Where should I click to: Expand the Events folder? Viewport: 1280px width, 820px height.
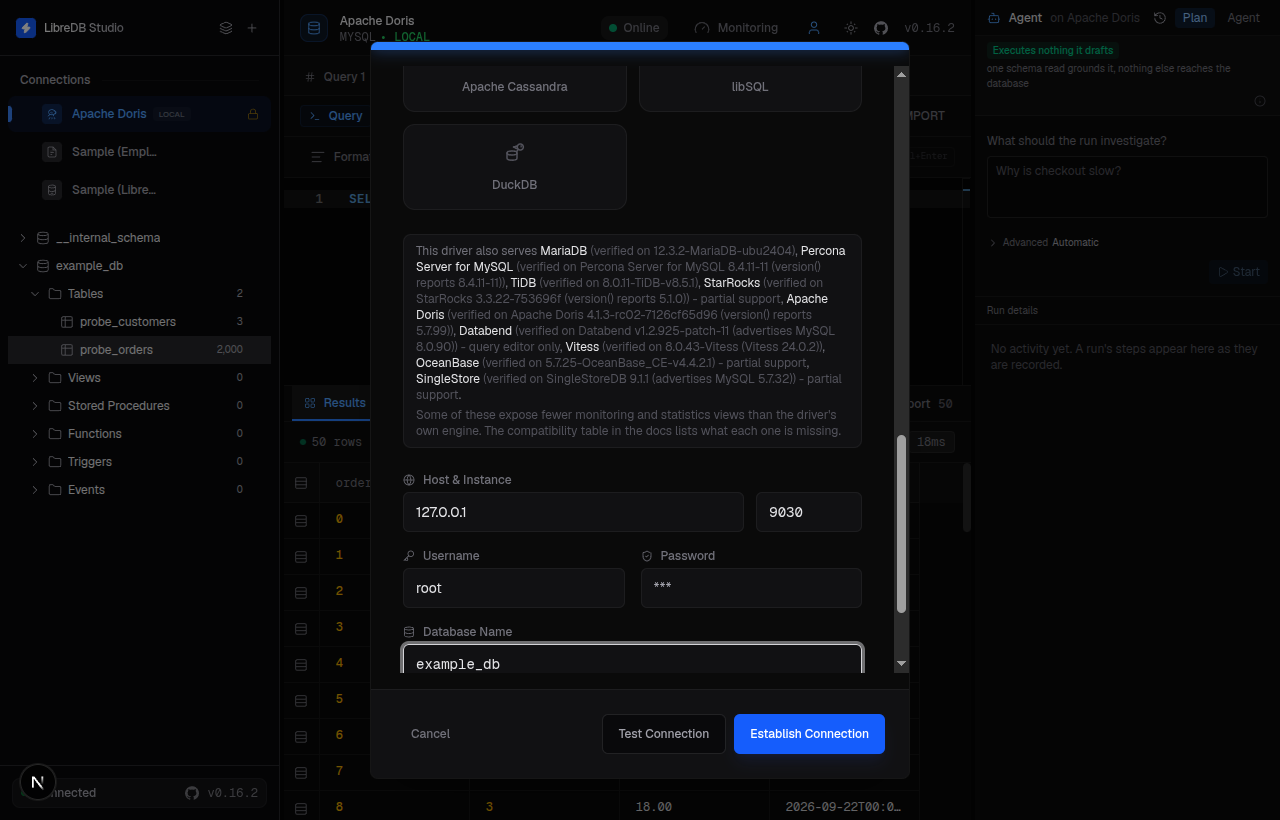[x=35, y=490]
